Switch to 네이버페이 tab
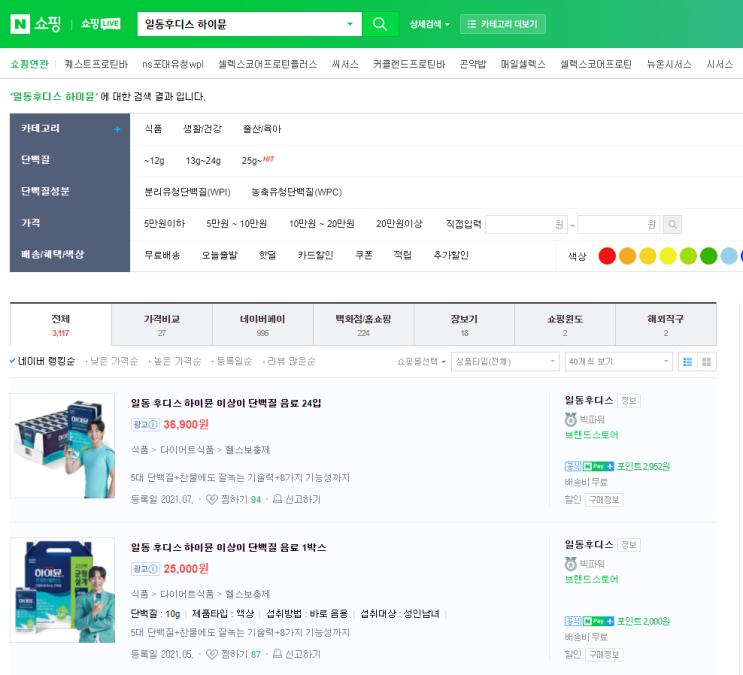Screen dimensions: 743x675 click(263, 325)
